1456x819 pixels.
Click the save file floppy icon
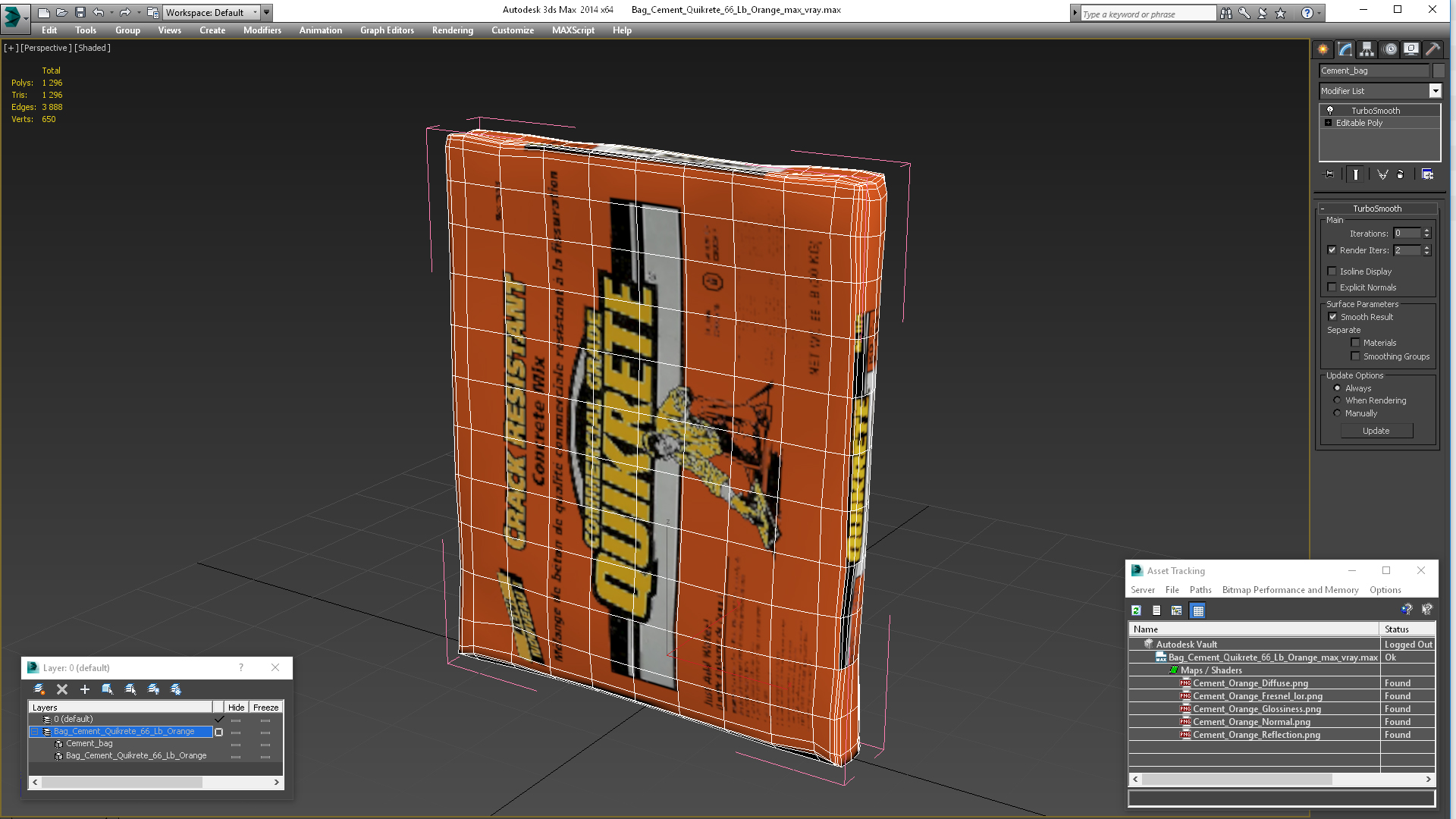[80, 12]
